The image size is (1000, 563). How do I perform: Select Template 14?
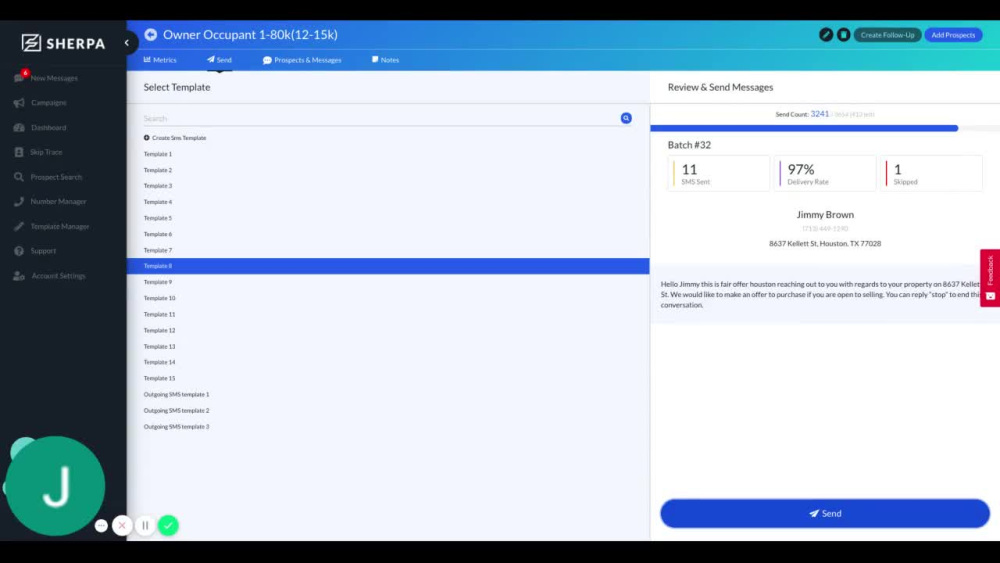(159, 362)
